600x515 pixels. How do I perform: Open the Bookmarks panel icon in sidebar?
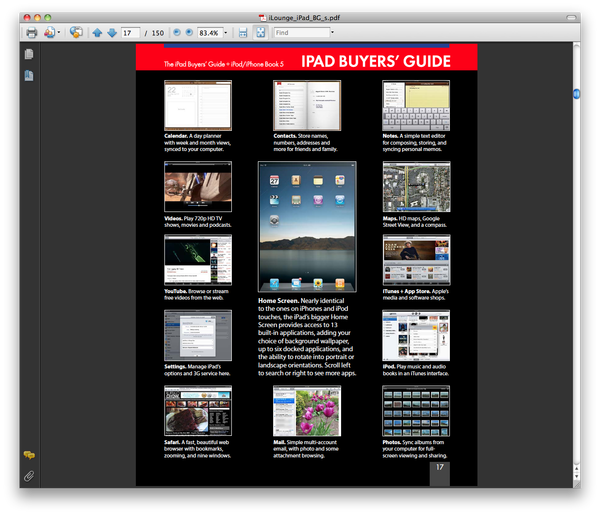click(x=29, y=75)
